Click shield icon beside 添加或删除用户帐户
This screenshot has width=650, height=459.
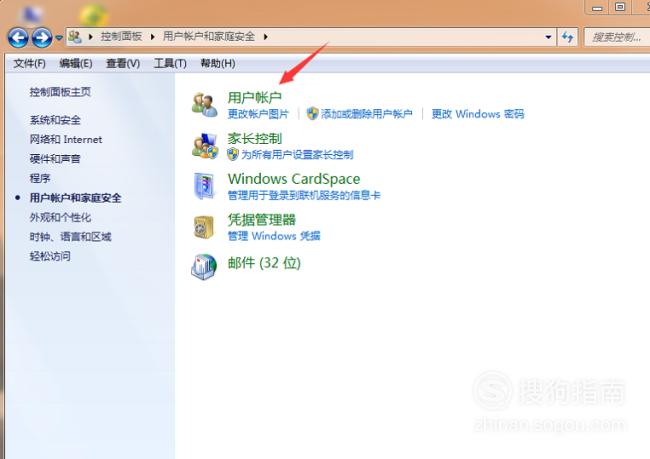point(312,113)
